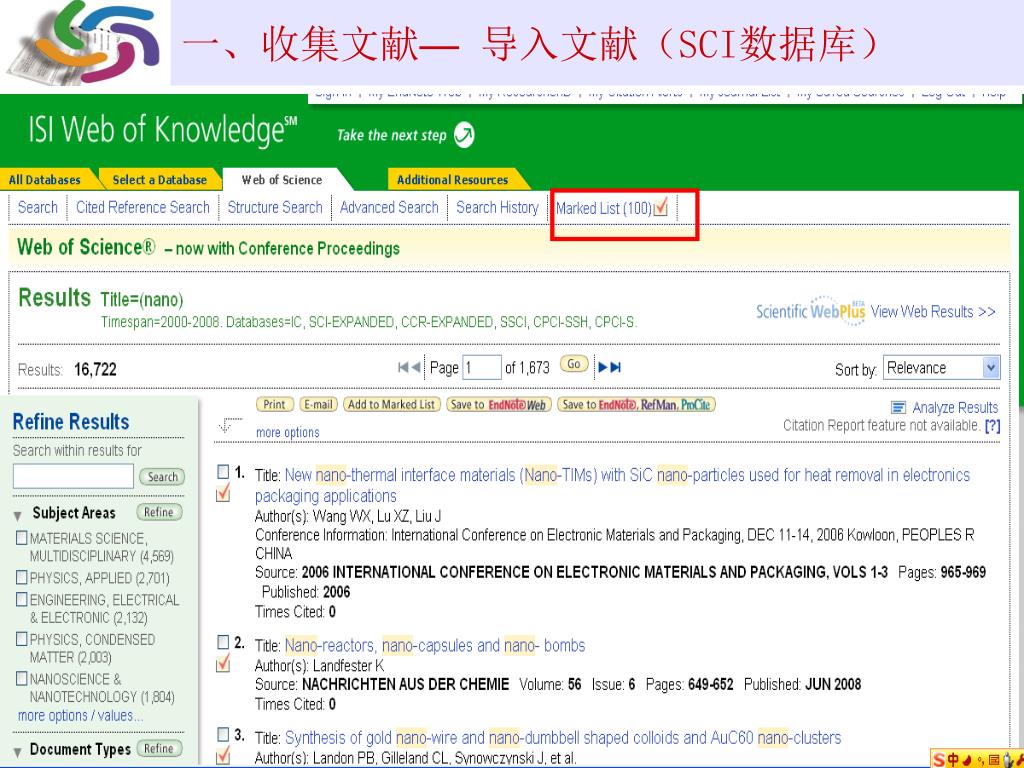Click source NACHRICHTEN AUS DER CHEMIE text

pyautogui.click(x=406, y=684)
